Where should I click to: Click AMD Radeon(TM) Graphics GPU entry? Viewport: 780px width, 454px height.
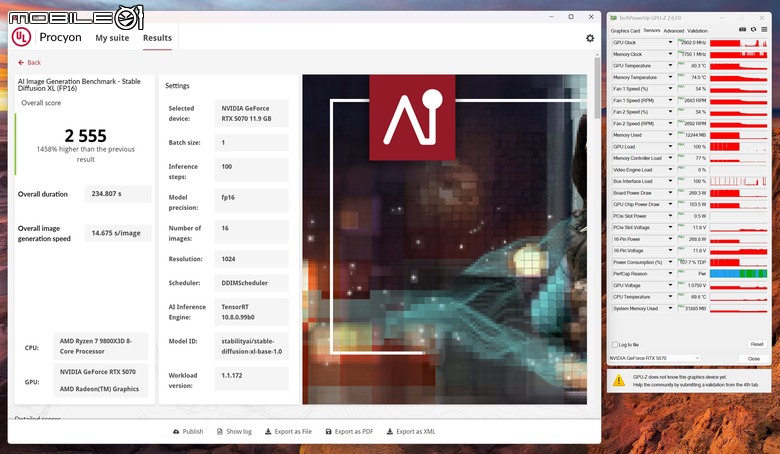click(99, 389)
